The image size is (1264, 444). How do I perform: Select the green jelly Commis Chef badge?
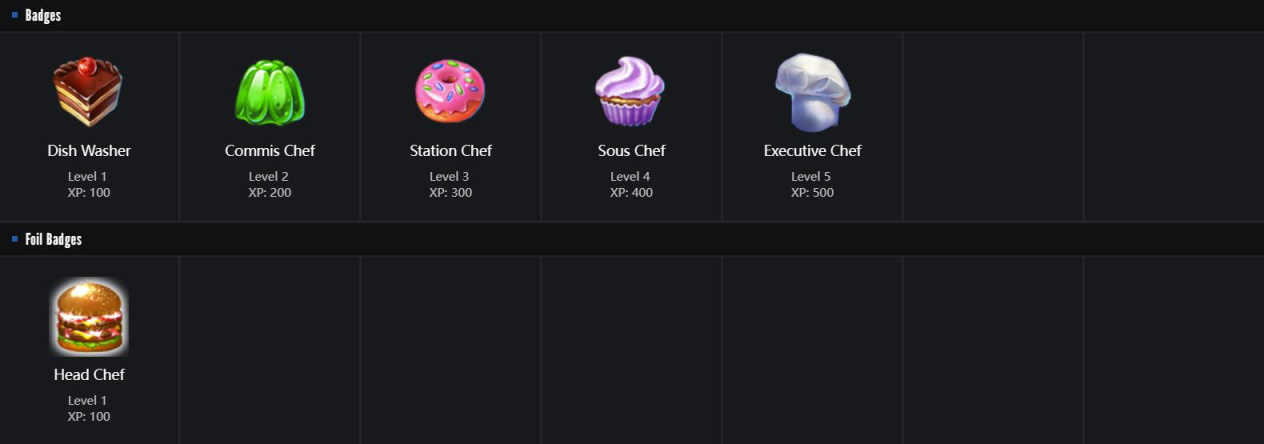(x=269, y=92)
